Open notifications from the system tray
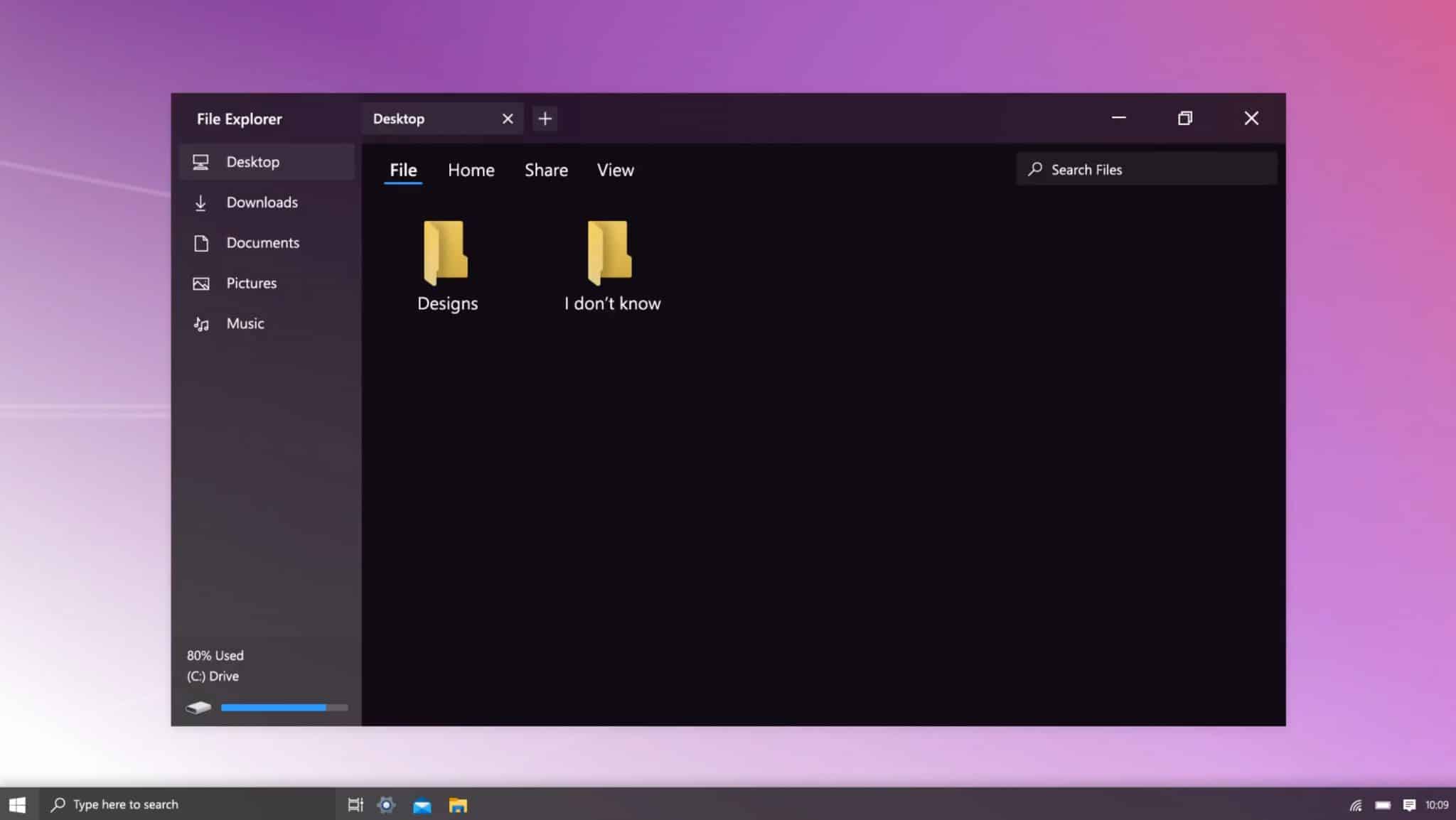 coord(1409,804)
